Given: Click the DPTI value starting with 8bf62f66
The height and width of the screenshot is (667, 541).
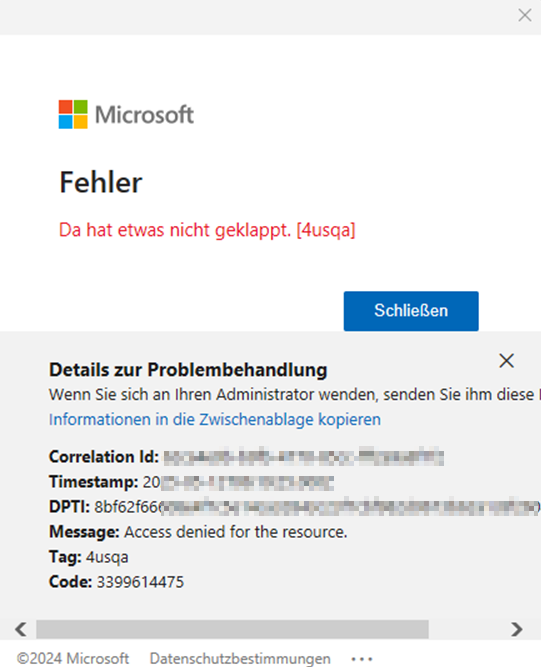Looking at the screenshot, I should click(x=317, y=507).
